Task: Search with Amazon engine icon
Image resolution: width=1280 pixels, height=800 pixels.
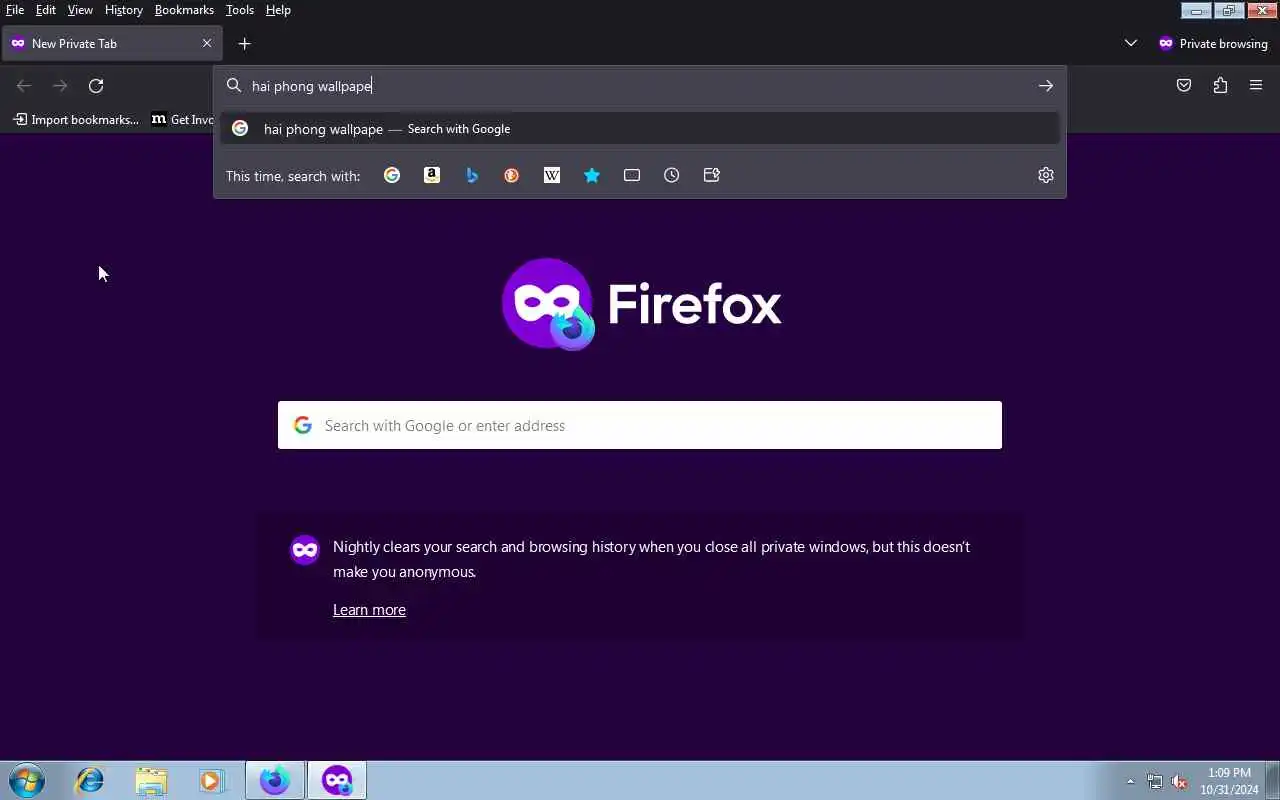Action: point(432,175)
